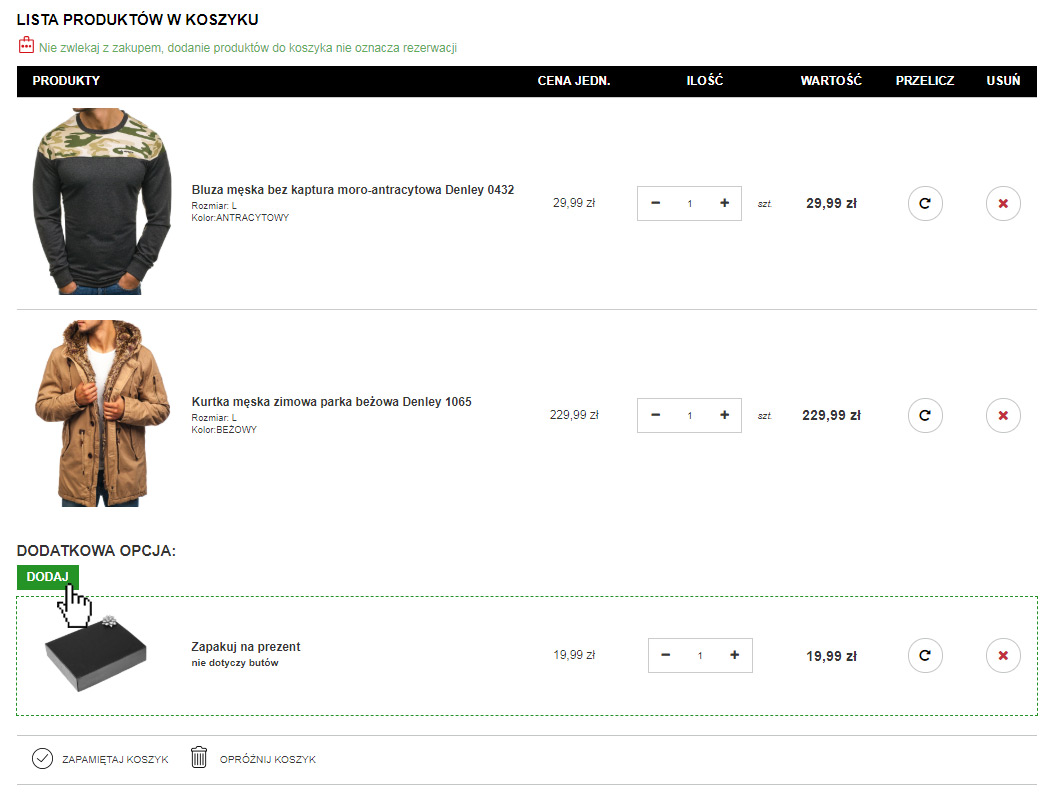Image resolution: width=1054 pixels, height=794 pixels.
Task: Delete the Zapakuj na prezent option
Action: [1003, 656]
